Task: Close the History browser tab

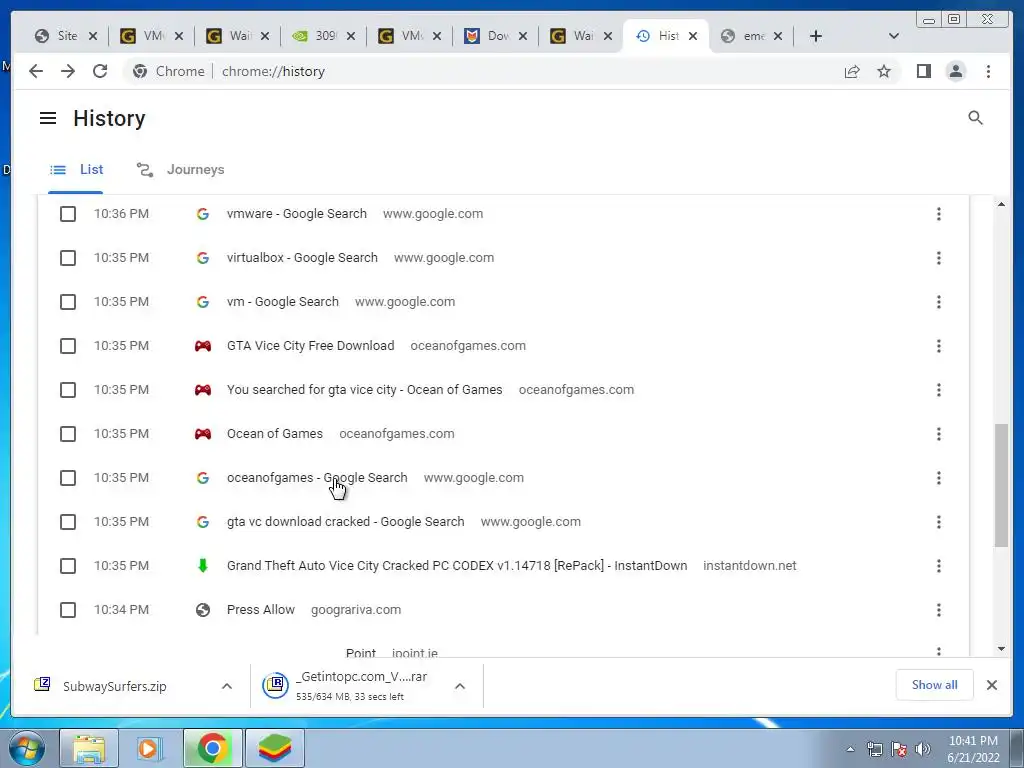Action: 693,36
